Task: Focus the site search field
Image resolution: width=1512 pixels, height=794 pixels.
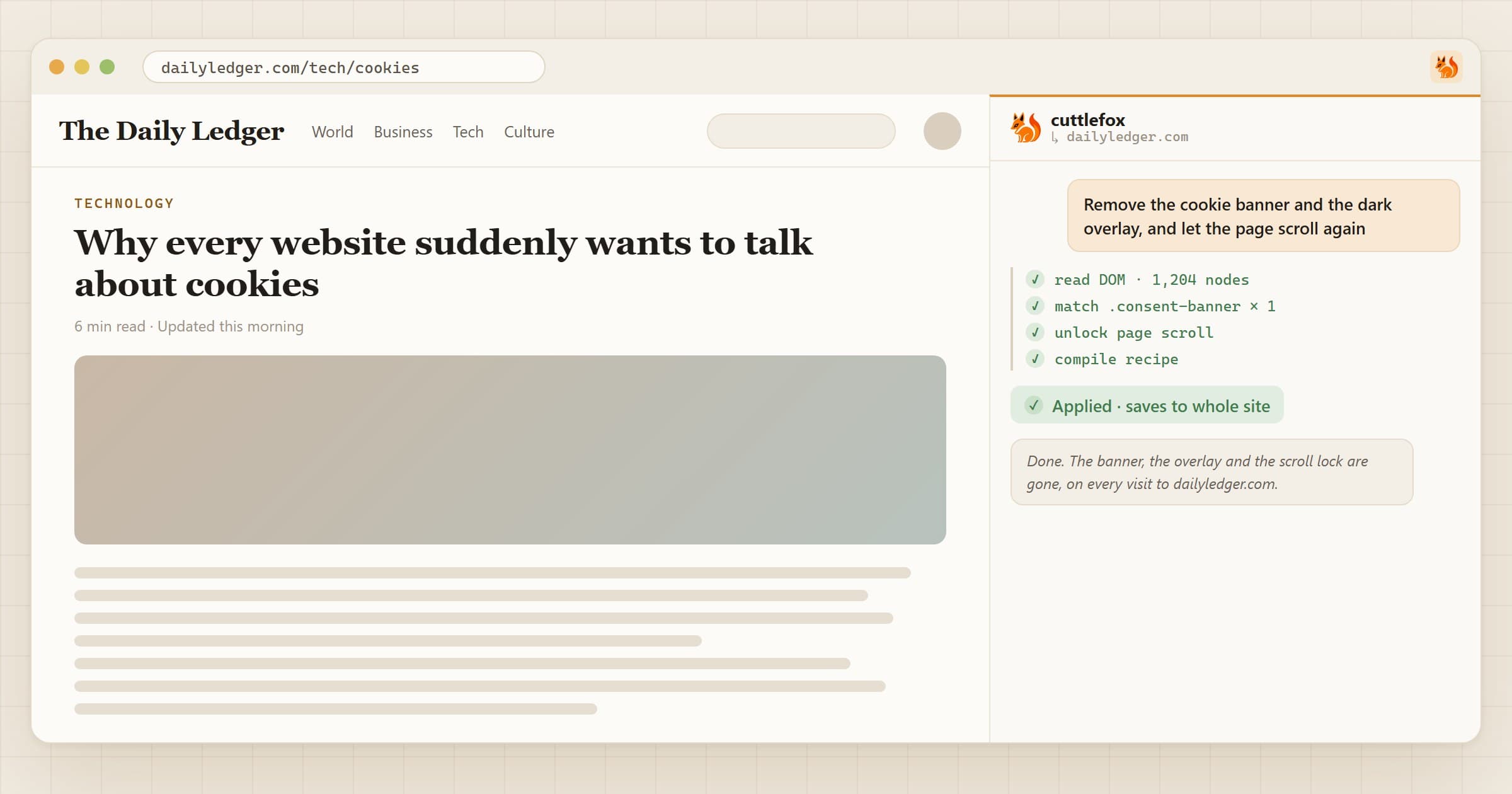Action: pos(801,131)
